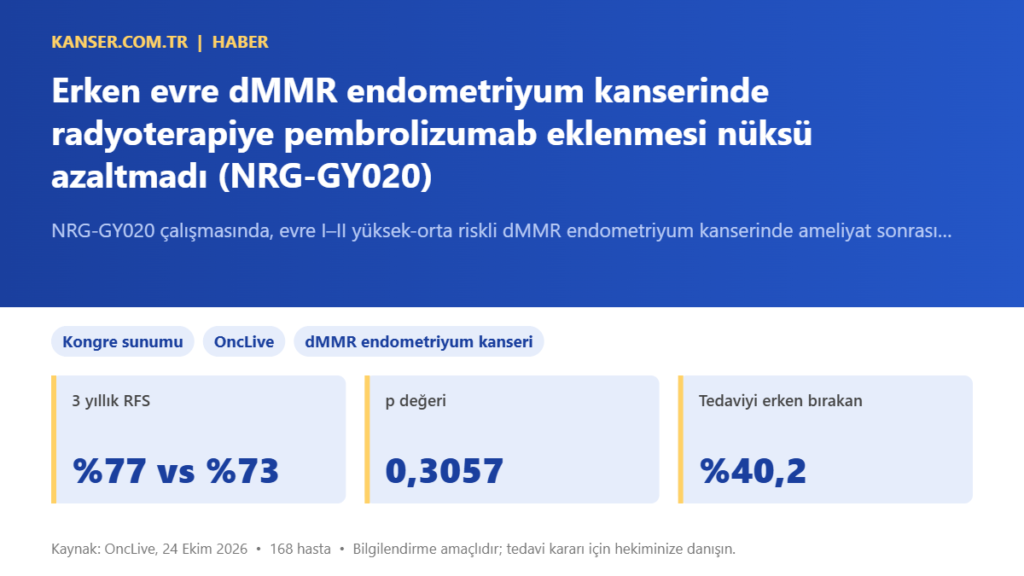Select the Kongre sunumu tag
This screenshot has height=576, width=1024.
[123, 342]
